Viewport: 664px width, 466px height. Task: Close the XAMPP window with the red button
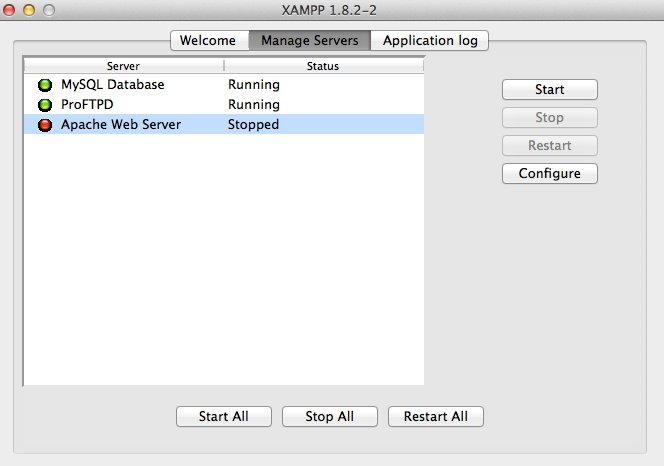click(9, 10)
